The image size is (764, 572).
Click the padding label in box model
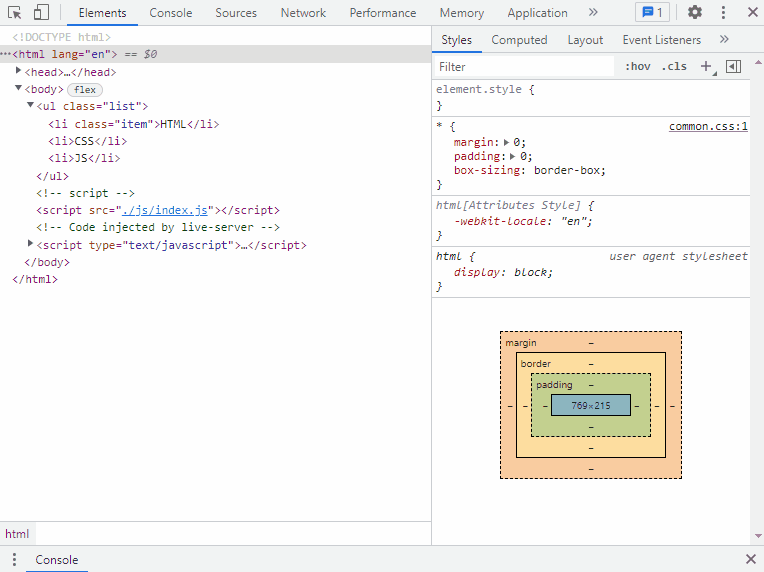[x=554, y=385]
